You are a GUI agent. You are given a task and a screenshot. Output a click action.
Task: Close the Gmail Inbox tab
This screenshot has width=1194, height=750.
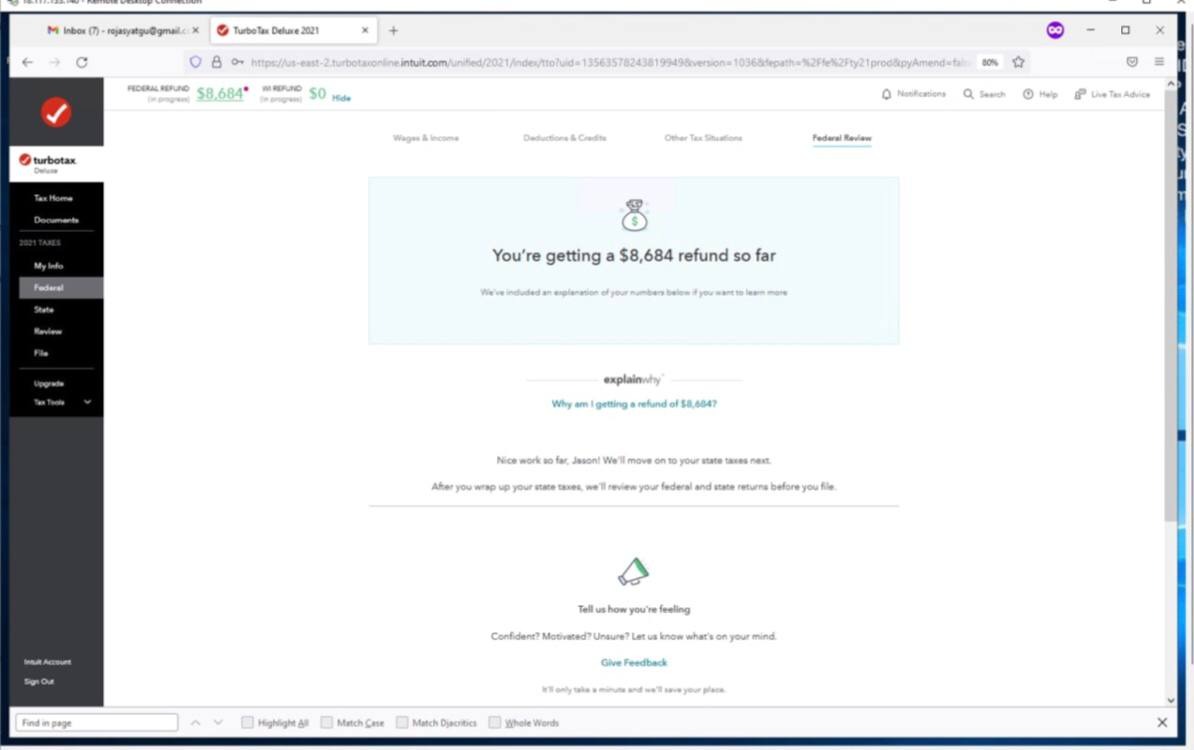pyautogui.click(x=196, y=30)
